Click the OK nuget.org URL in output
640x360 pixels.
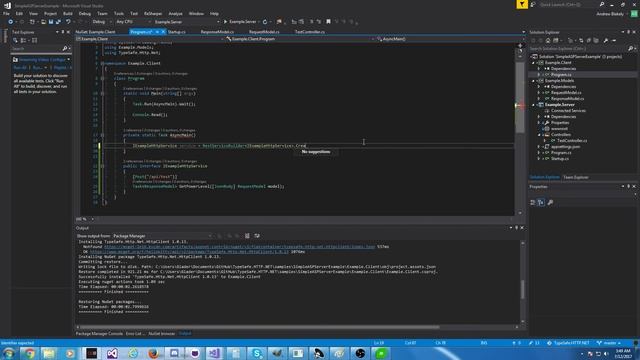[x=189, y=252]
